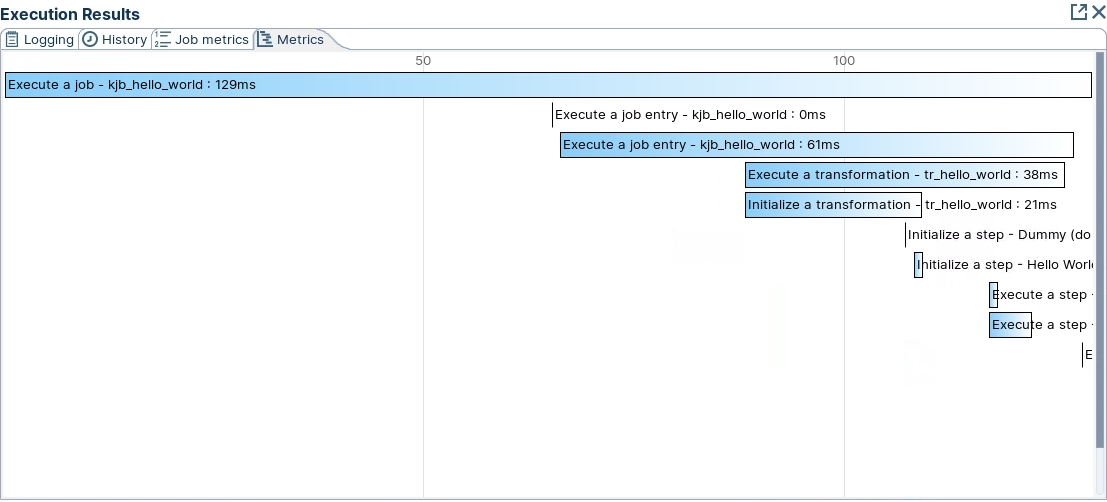The width and height of the screenshot is (1107, 502).
Task: Click the 50 label on the time axis
Action: coord(423,61)
